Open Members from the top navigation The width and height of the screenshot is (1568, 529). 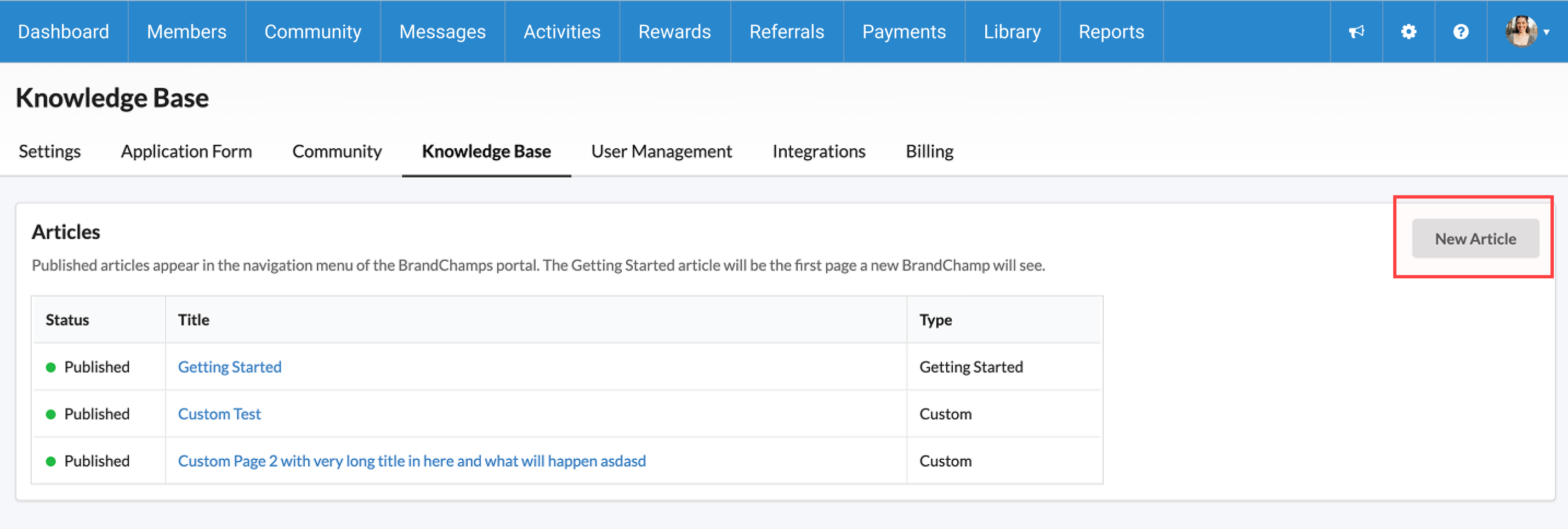coord(186,32)
